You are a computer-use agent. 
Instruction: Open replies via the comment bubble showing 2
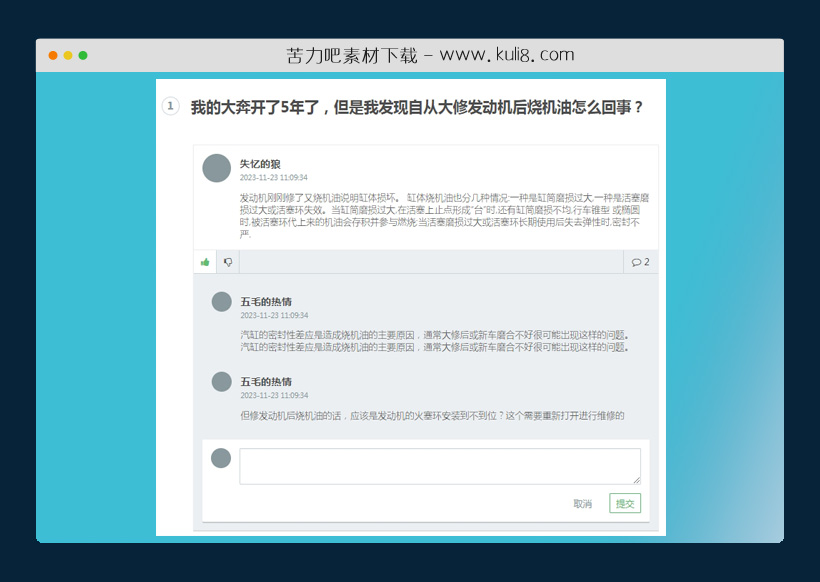(640, 261)
